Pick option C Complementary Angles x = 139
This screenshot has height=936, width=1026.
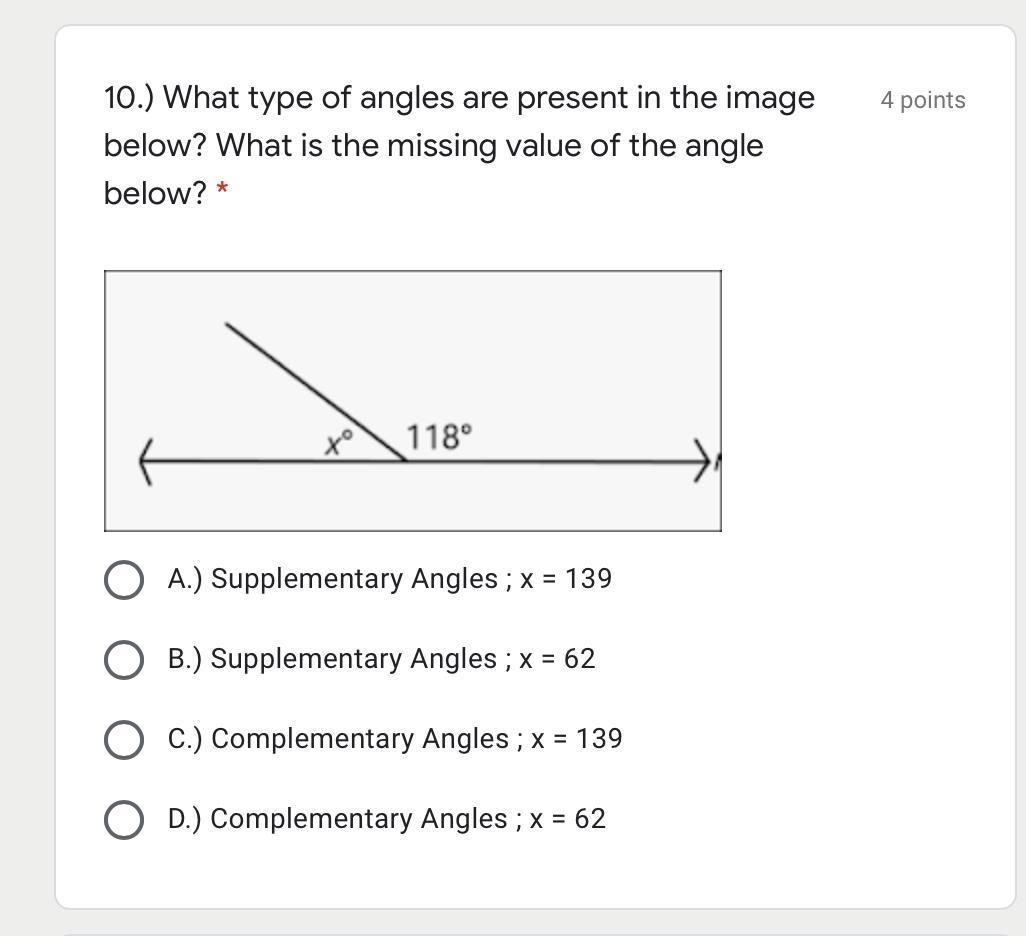(123, 740)
